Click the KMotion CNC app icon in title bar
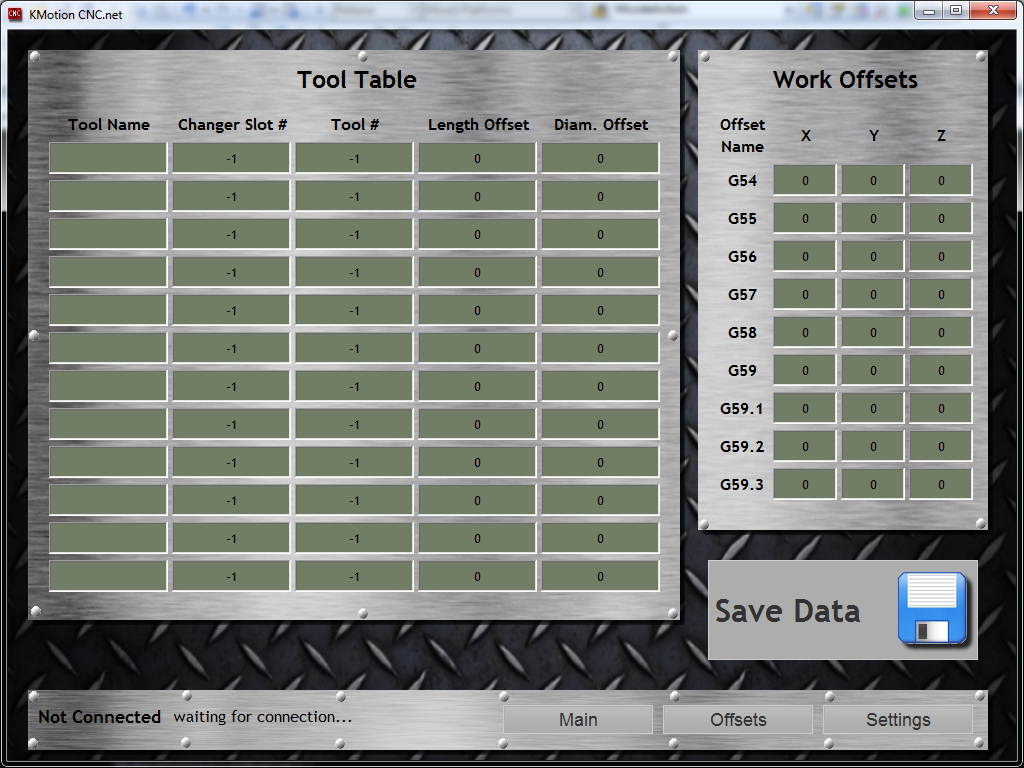This screenshot has height=768, width=1024. pyautogui.click(x=15, y=12)
